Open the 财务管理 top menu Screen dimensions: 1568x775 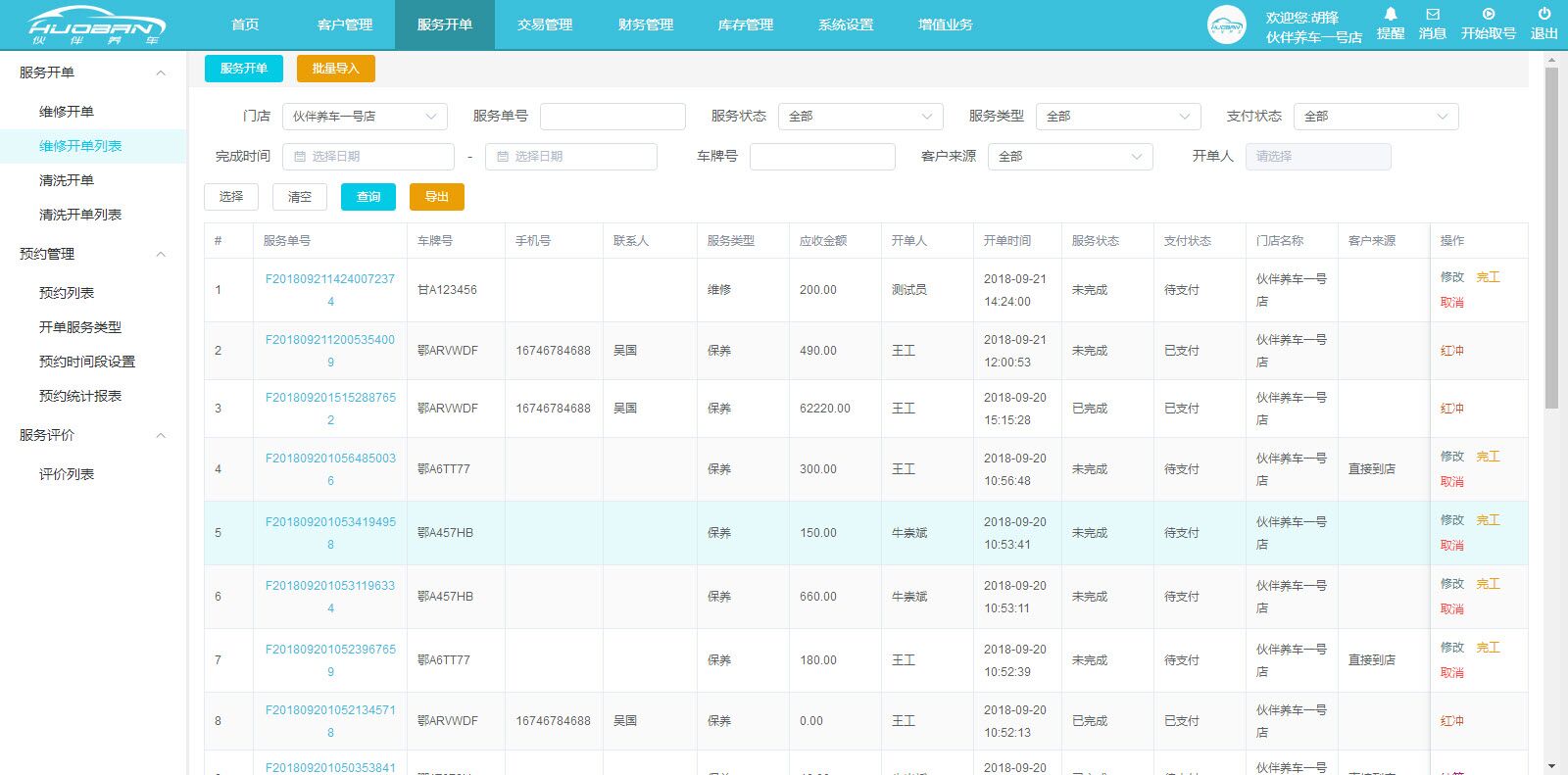click(645, 24)
